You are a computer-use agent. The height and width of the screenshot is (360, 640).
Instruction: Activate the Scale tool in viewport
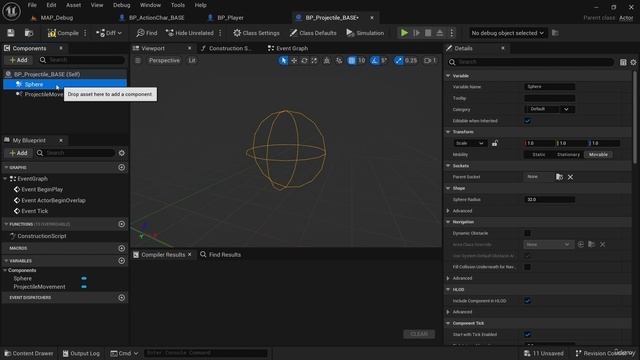tap(314, 60)
